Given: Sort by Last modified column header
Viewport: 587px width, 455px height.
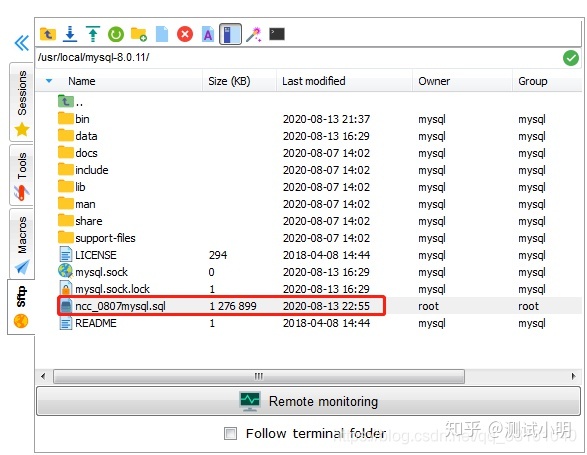Looking at the screenshot, I should [314, 81].
